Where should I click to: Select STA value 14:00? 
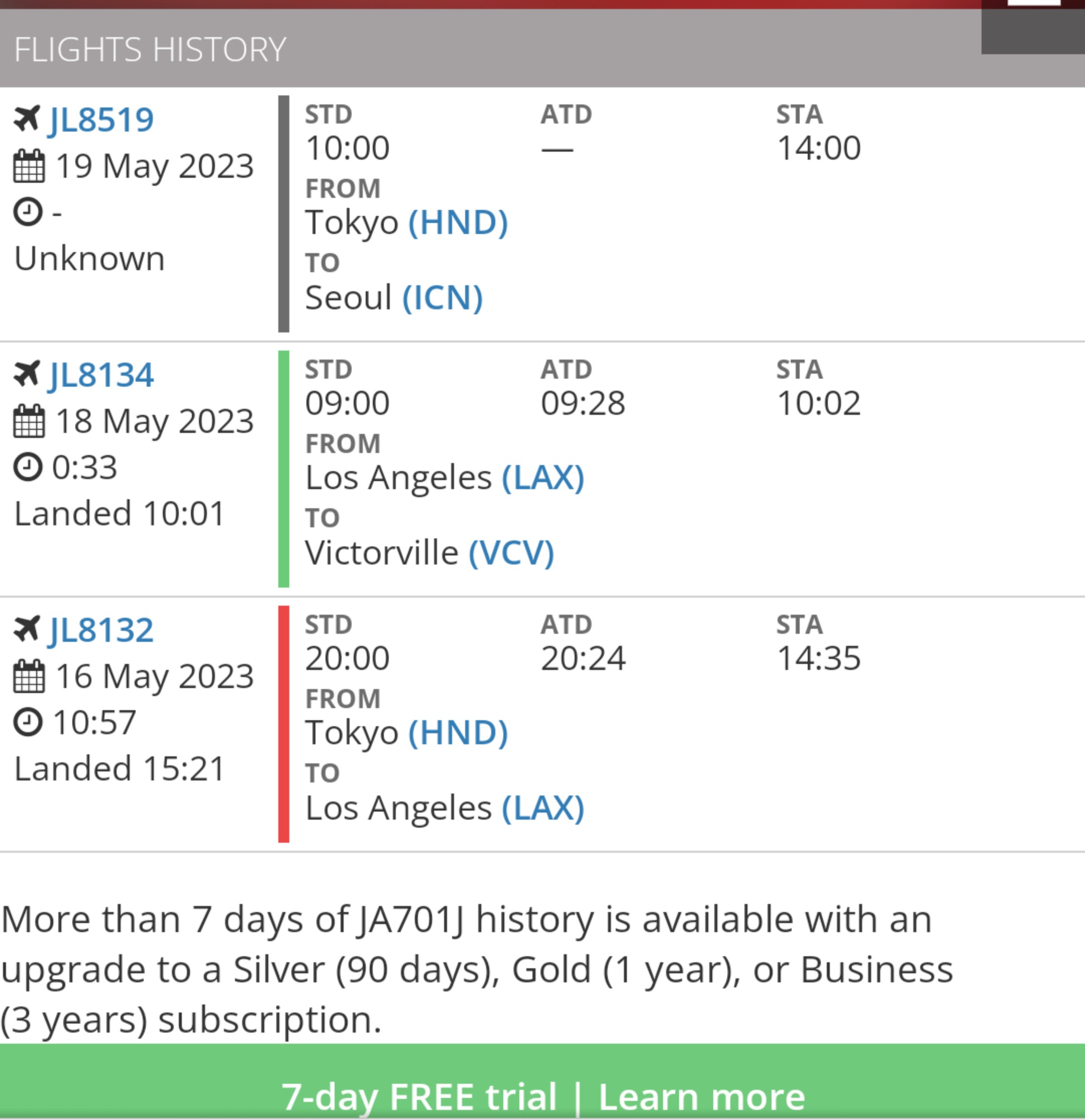[819, 148]
